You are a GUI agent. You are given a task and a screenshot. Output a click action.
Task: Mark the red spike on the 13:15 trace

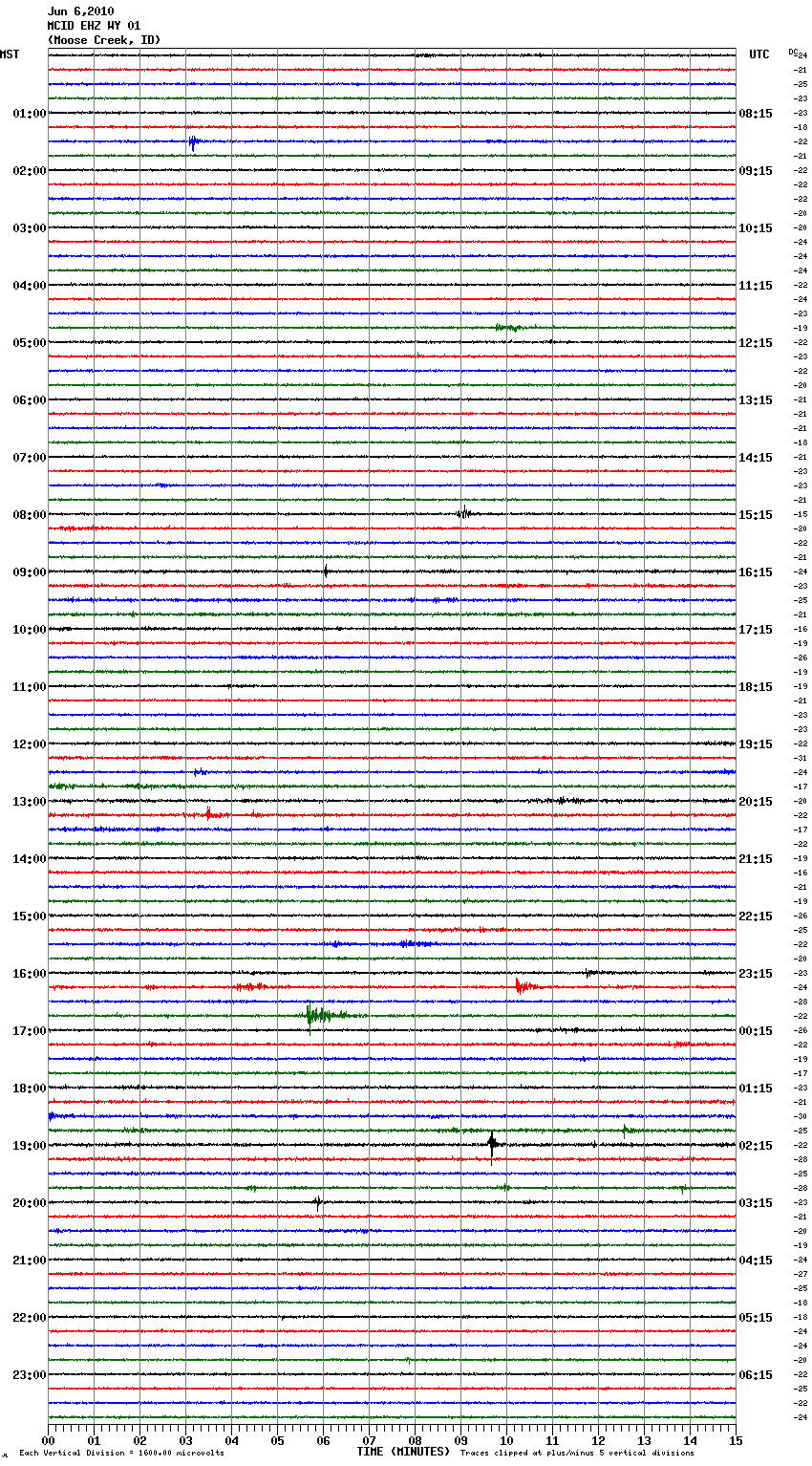click(x=209, y=814)
